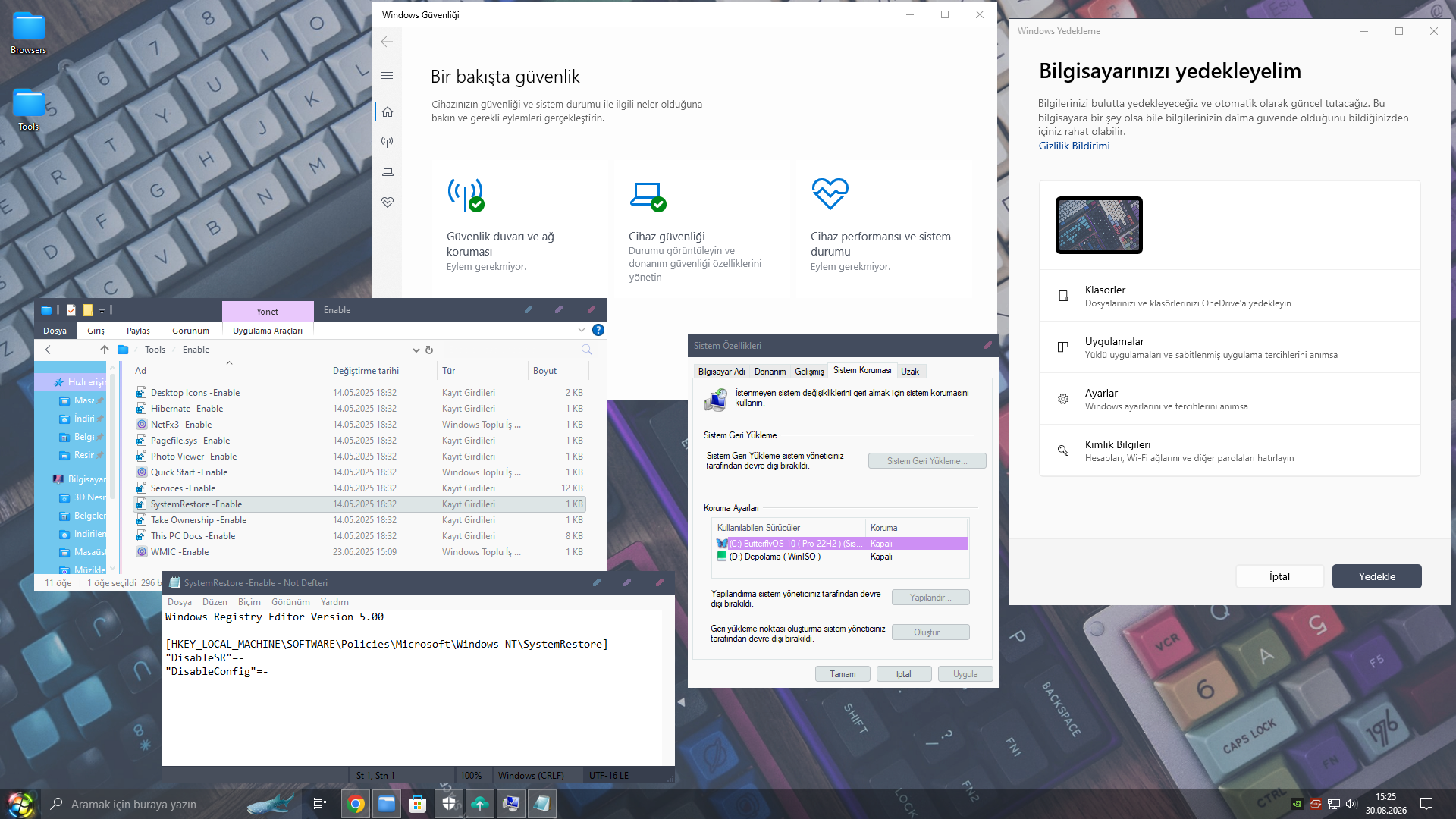Switch to the Donanım tab in Sistem Özellikleri
Image resolution: width=1456 pixels, height=819 pixels.
[770, 372]
